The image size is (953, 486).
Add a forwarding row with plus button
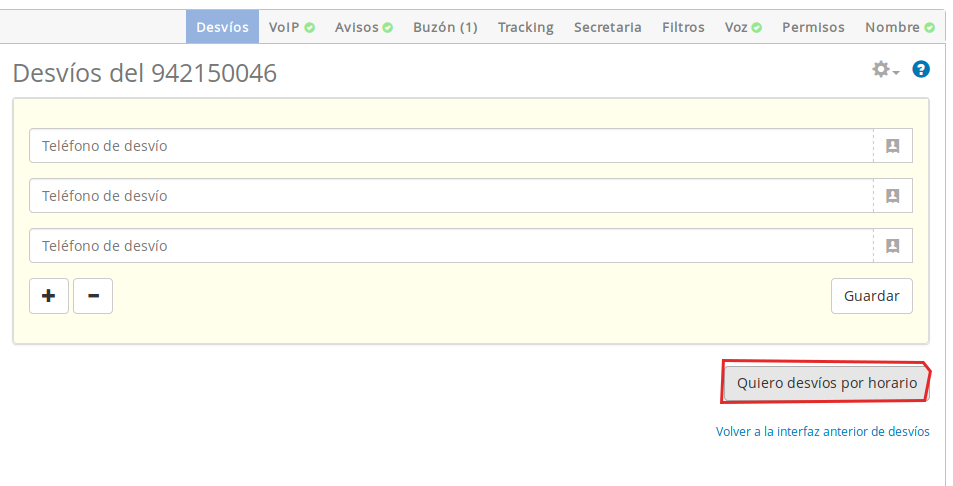(x=49, y=296)
